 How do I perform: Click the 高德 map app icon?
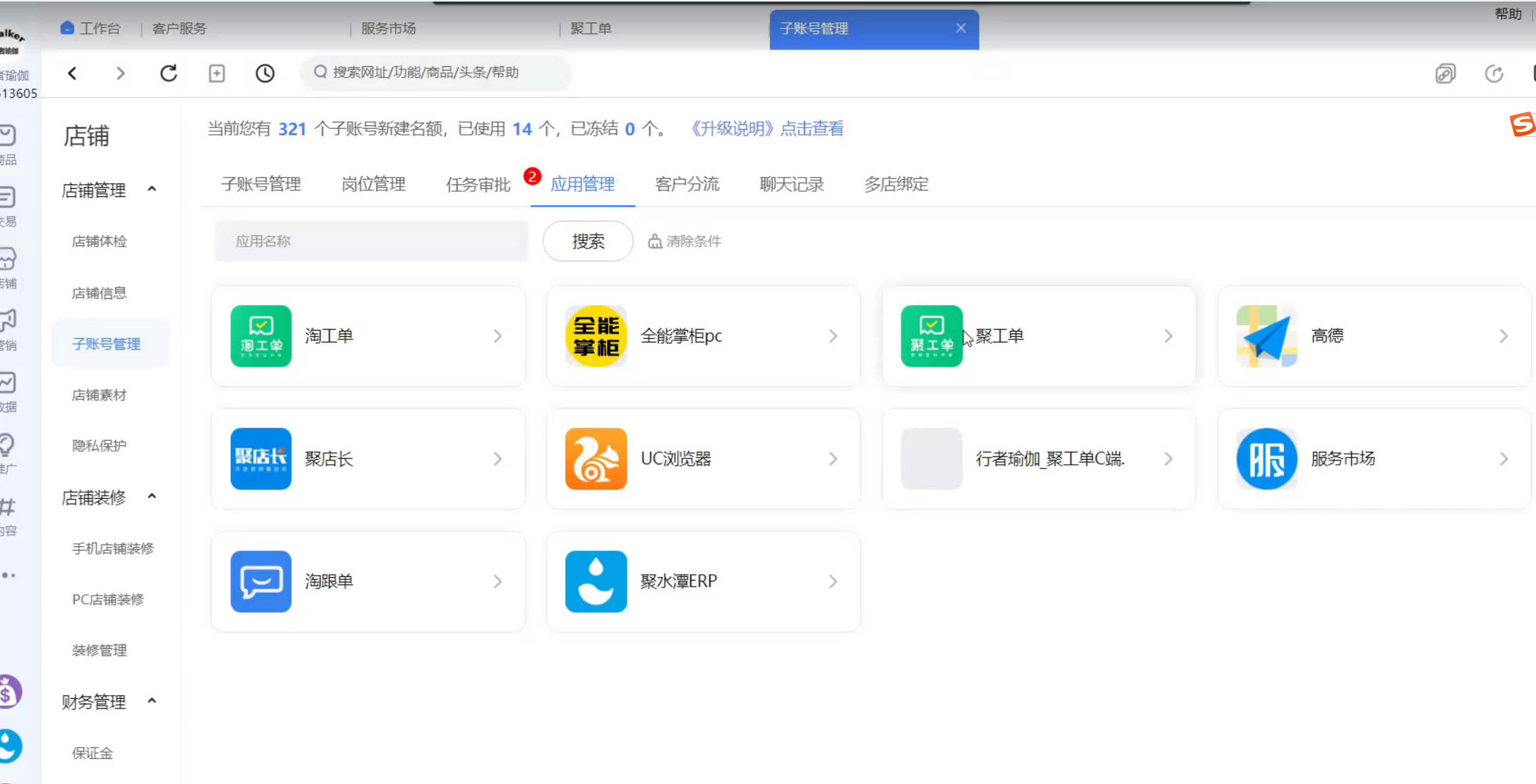tap(1267, 336)
